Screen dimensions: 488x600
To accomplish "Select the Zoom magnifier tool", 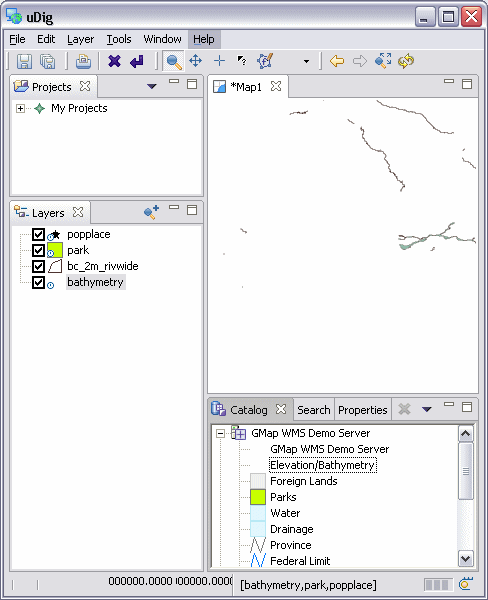I will point(174,61).
